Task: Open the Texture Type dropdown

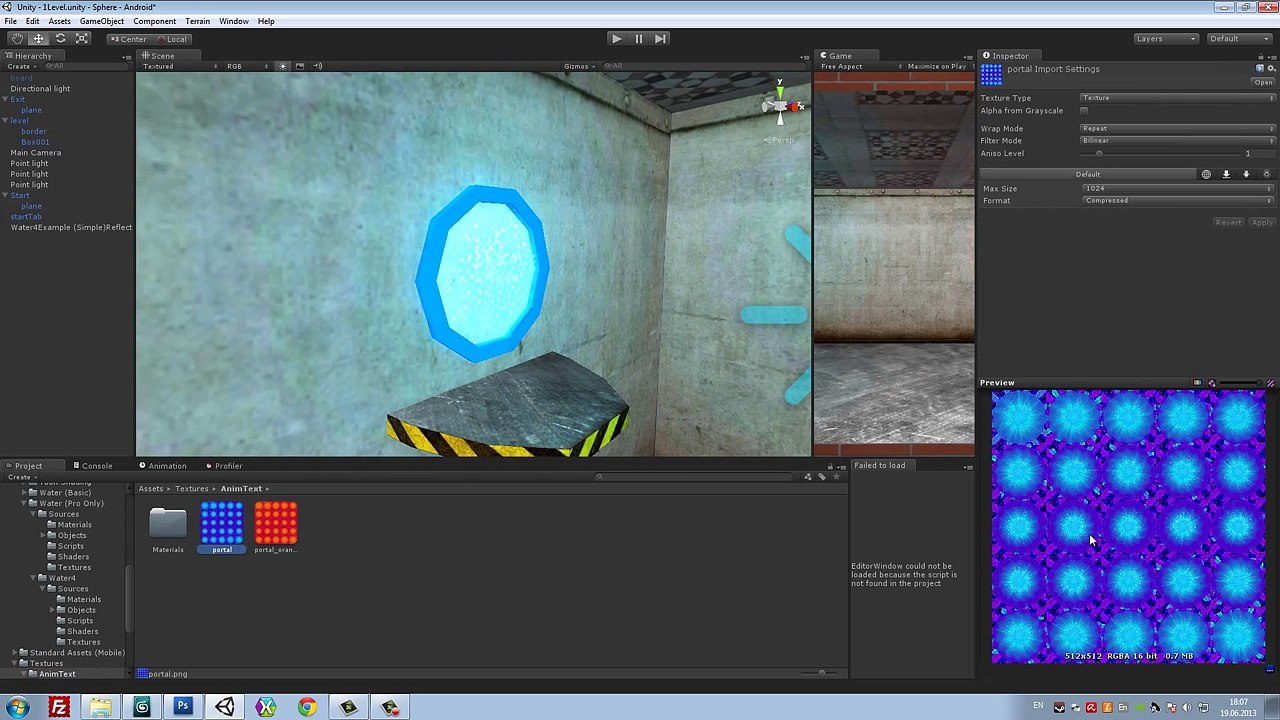Action: (x=1178, y=98)
